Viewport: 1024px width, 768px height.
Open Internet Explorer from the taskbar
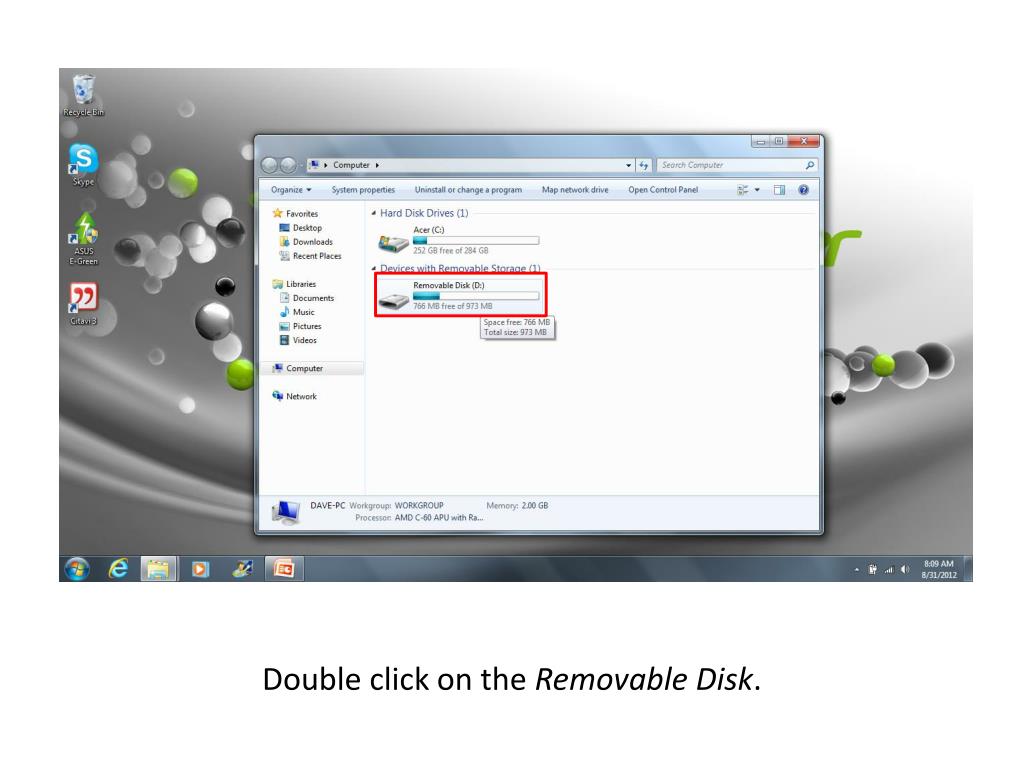(118, 569)
